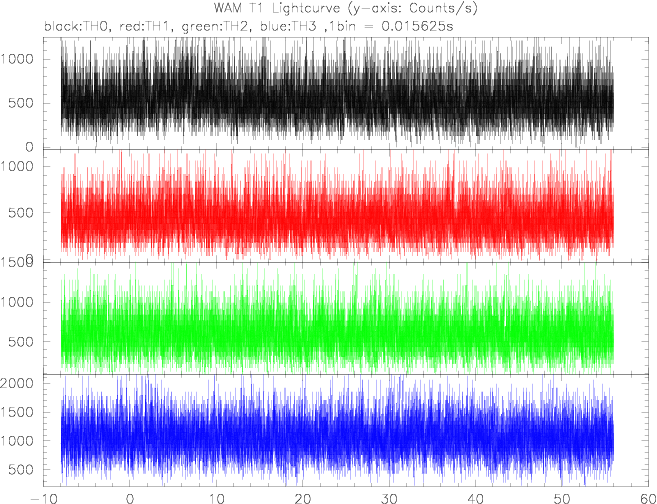Click the "black:TH0" legend label

tap(77, 27)
